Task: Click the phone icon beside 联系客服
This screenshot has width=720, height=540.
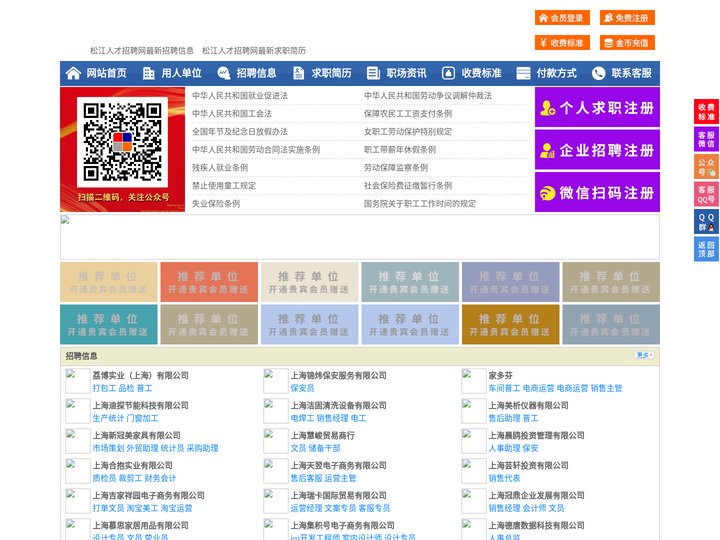Action: [x=598, y=73]
